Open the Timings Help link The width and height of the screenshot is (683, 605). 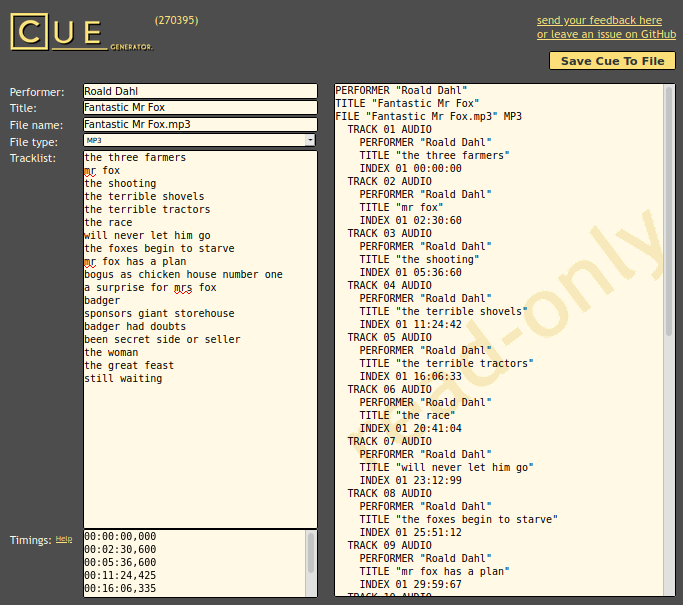[x=64, y=539]
